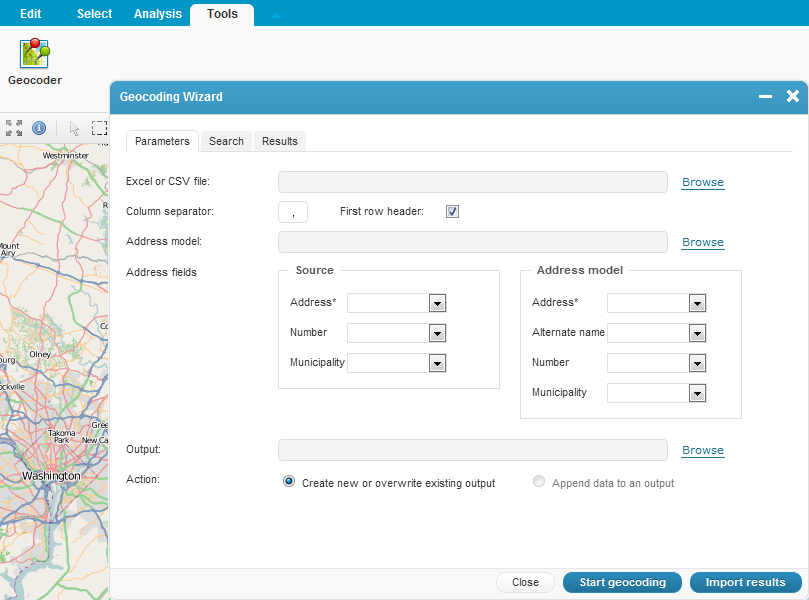809x600 pixels.
Task: Uncheck the First row header checkbox
Action: click(x=452, y=211)
